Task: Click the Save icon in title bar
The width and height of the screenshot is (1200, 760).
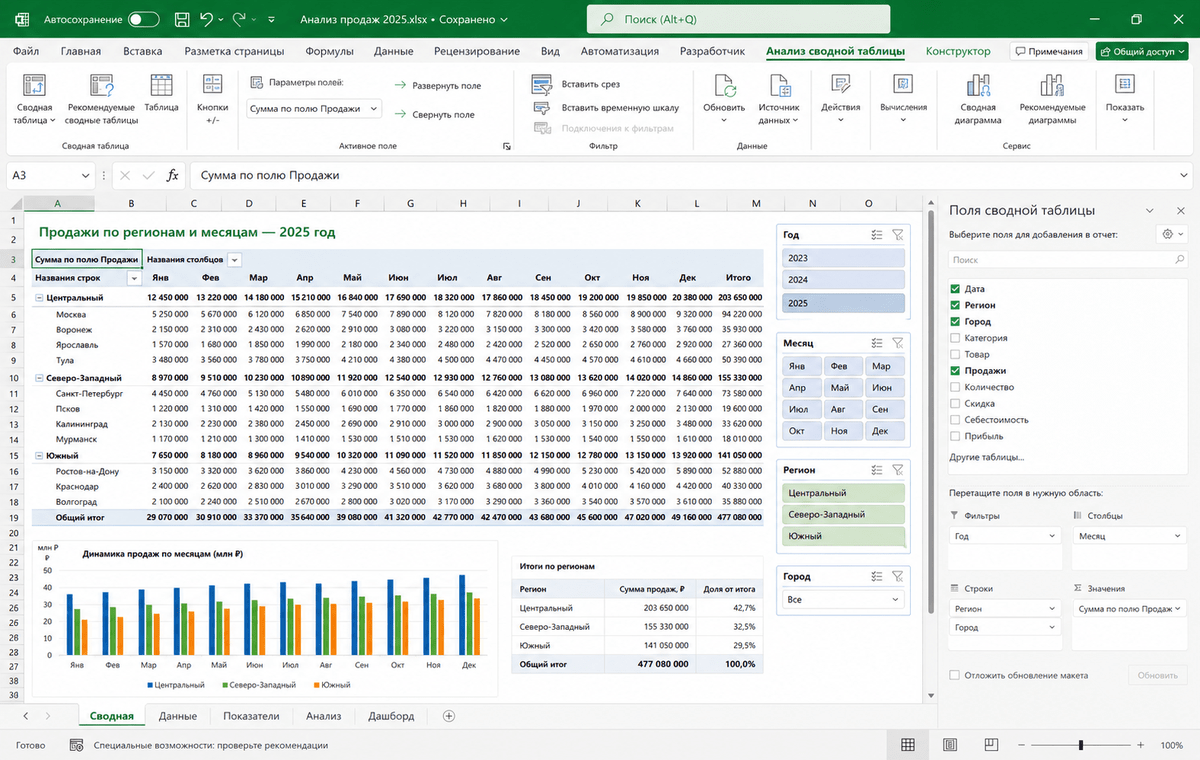Action: (181, 19)
